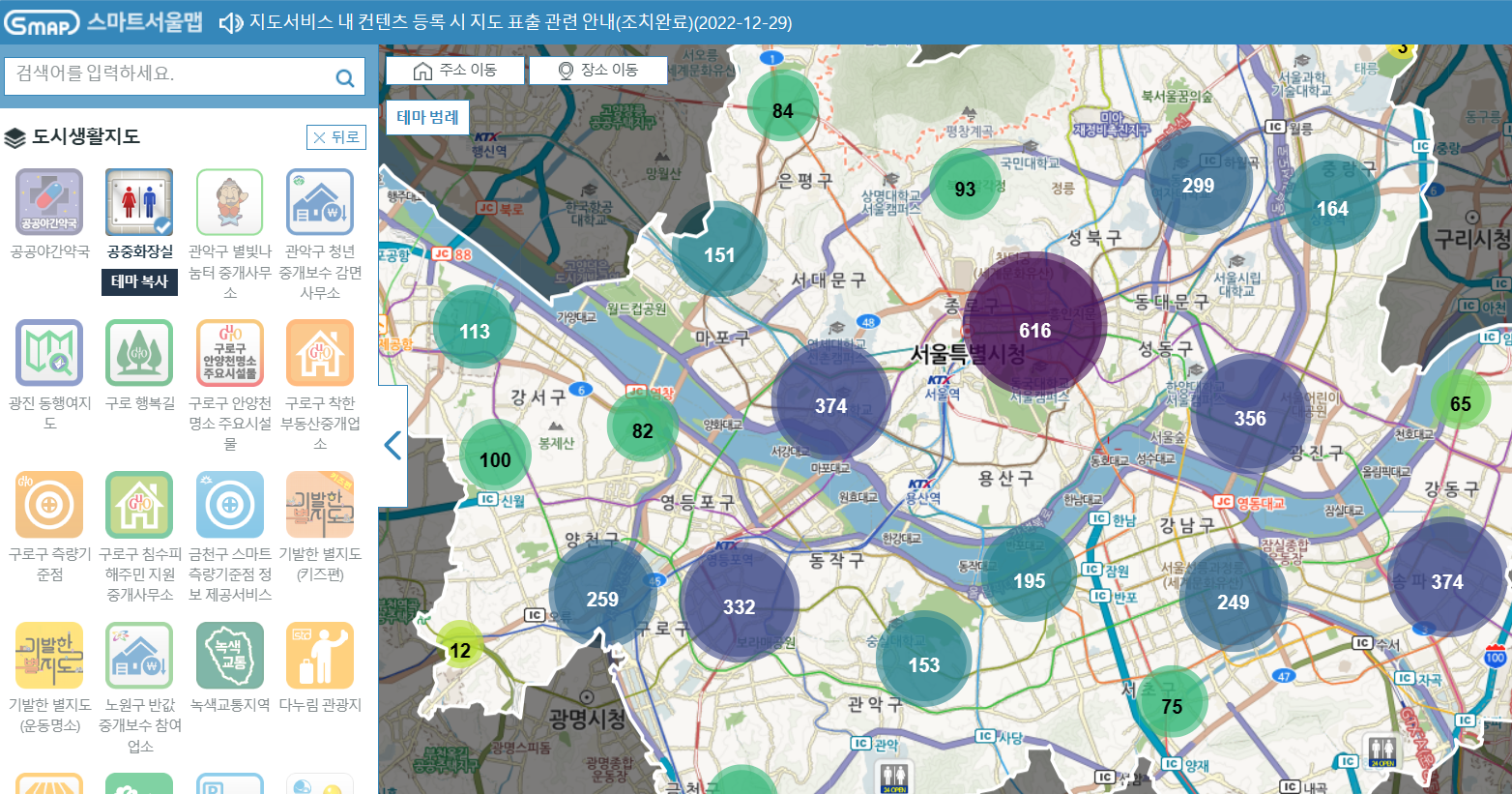This screenshot has width=1512, height=794.
Task: Open the 광진 동행여지도 theme icon
Action: click(49, 353)
